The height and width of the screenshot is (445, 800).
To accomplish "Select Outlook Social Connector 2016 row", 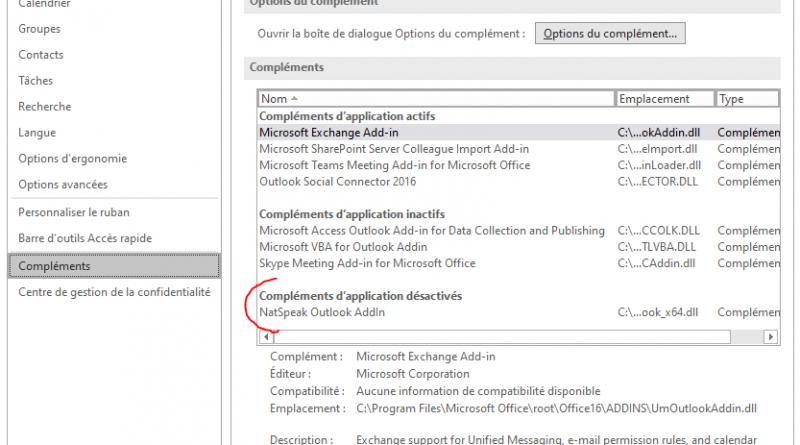I will [x=519, y=182].
